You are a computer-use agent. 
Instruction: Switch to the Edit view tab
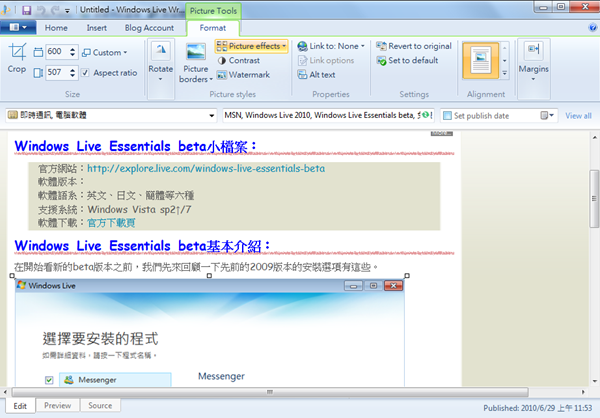(20, 406)
